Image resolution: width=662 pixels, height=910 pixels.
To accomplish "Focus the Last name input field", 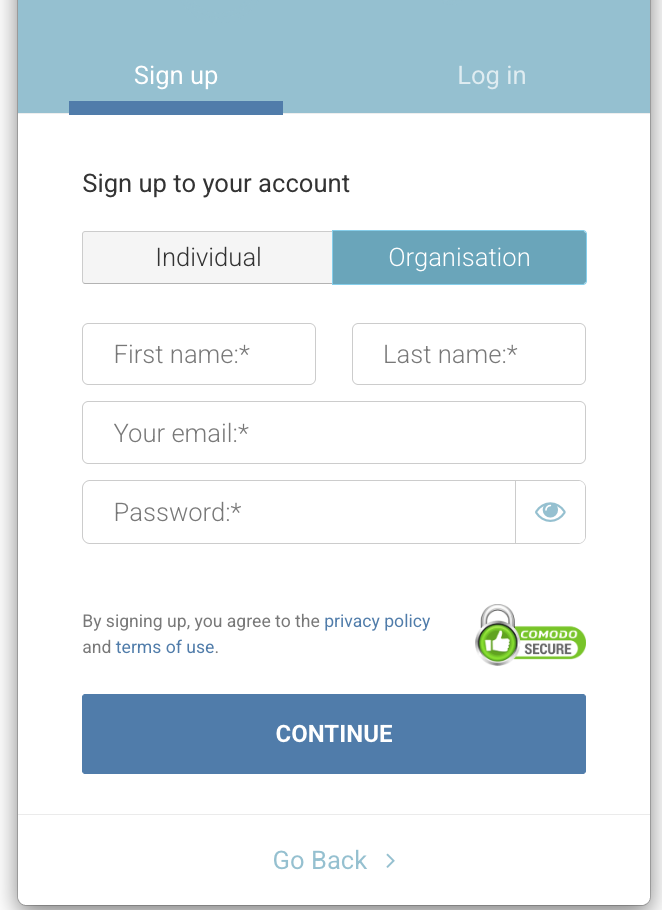I will pos(468,354).
